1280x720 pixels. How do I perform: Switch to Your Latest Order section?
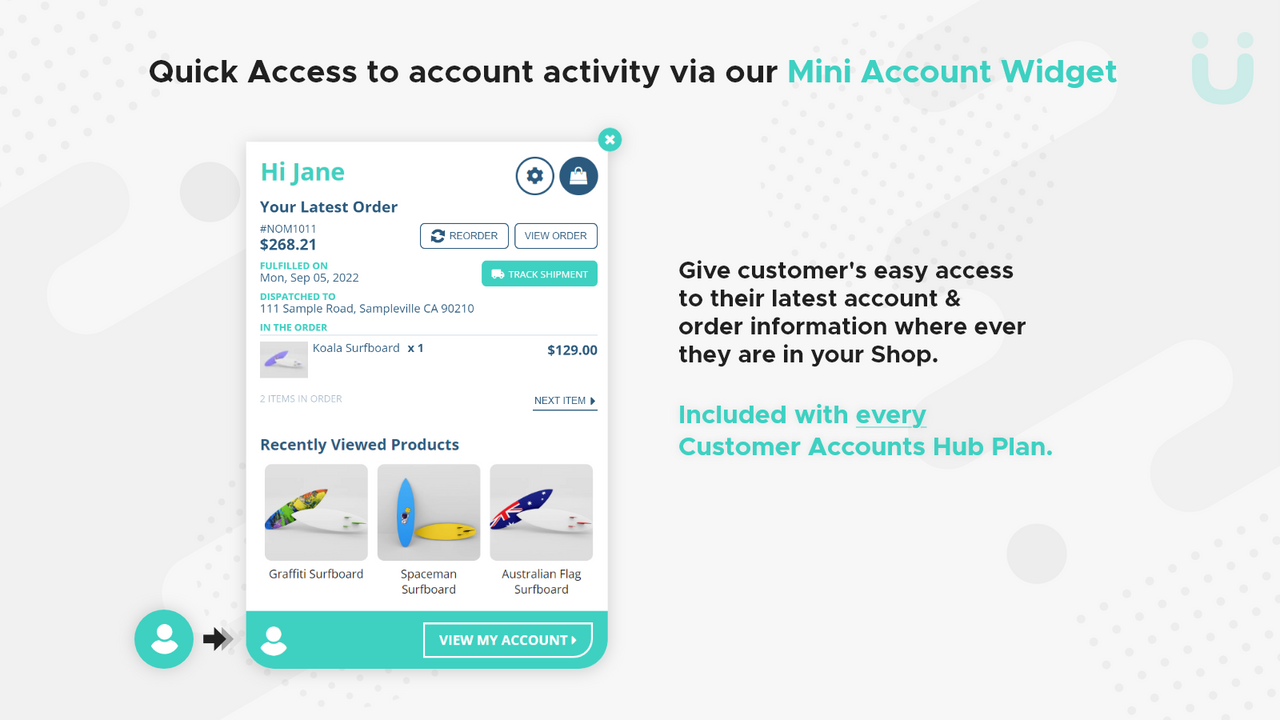(328, 207)
